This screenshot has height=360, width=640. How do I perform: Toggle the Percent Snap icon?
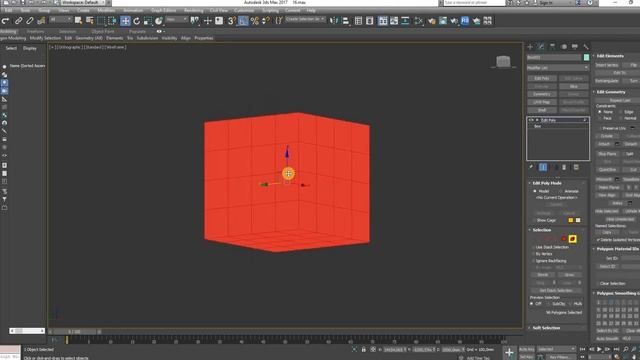click(x=254, y=20)
